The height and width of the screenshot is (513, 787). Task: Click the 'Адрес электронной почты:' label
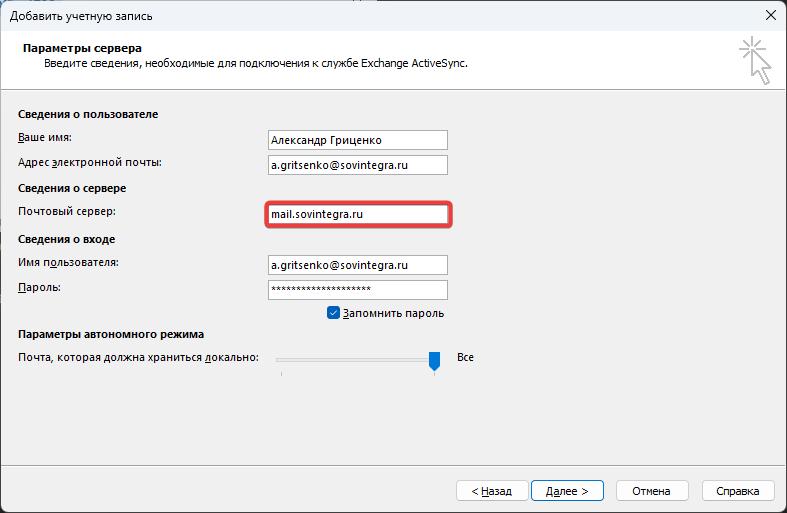tap(90, 162)
